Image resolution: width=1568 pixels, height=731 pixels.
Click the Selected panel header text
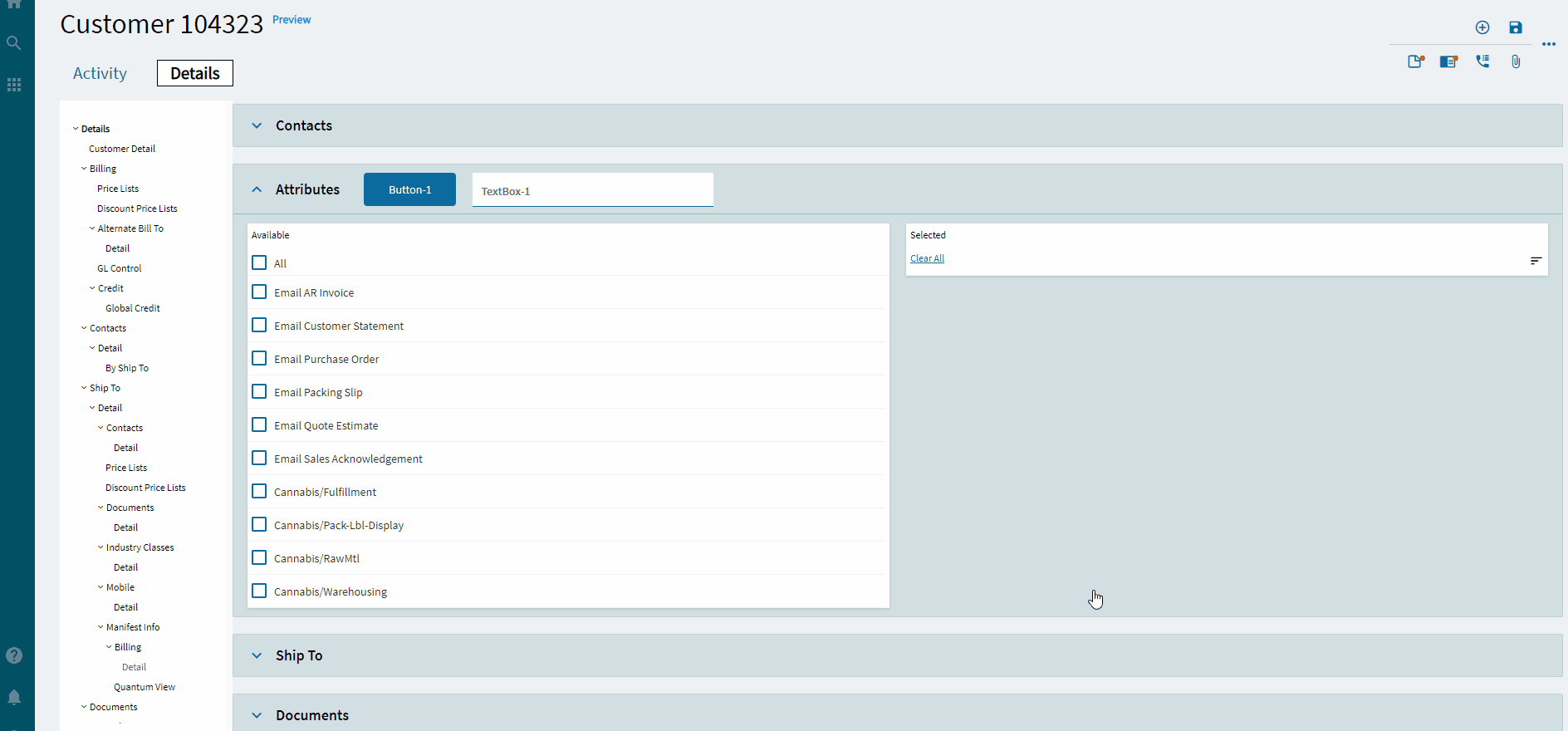click(928, 235)
